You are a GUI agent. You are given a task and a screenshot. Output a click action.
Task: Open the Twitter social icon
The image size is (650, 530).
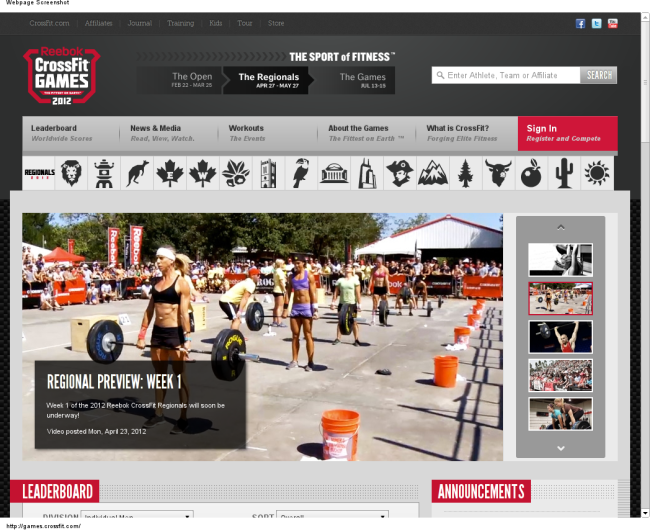(x=596, y=23)
